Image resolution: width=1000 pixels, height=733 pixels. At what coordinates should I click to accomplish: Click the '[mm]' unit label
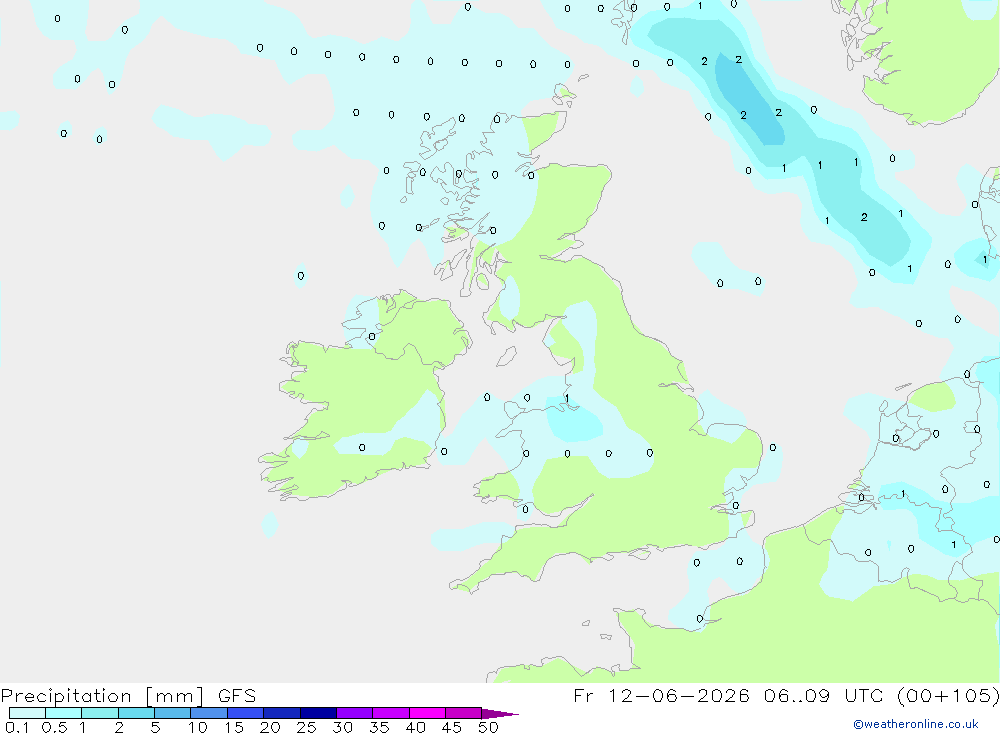point(174,696)
